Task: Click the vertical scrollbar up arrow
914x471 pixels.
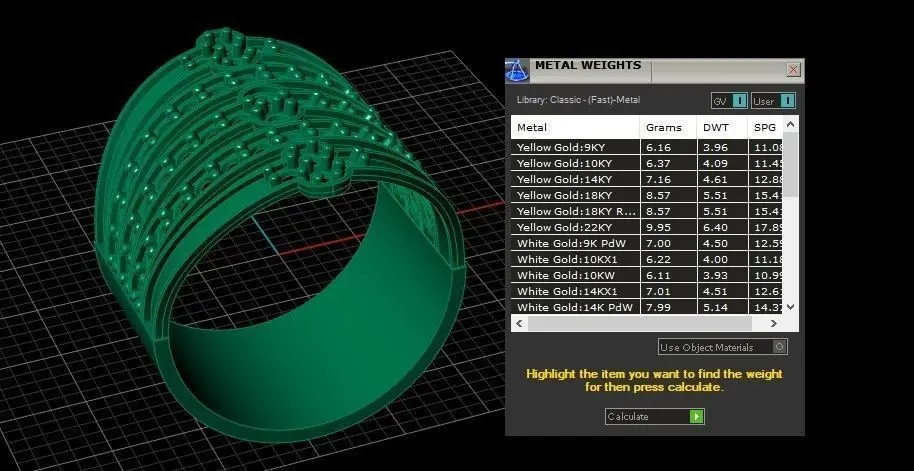Action: (790, 124)
